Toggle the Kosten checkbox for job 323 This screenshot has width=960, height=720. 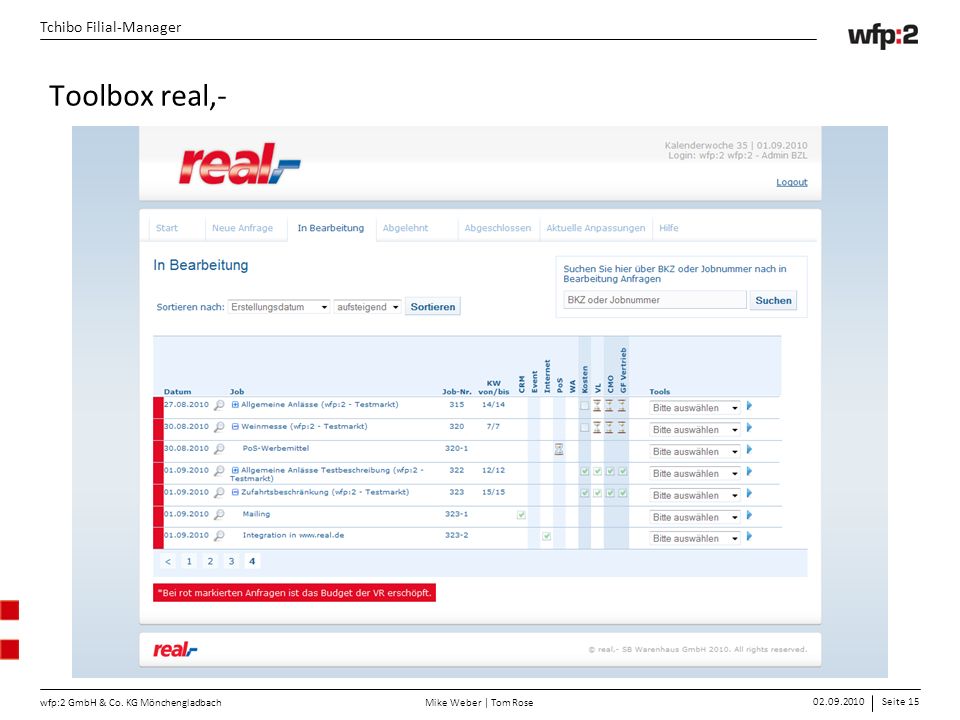[x=585, y=493]
